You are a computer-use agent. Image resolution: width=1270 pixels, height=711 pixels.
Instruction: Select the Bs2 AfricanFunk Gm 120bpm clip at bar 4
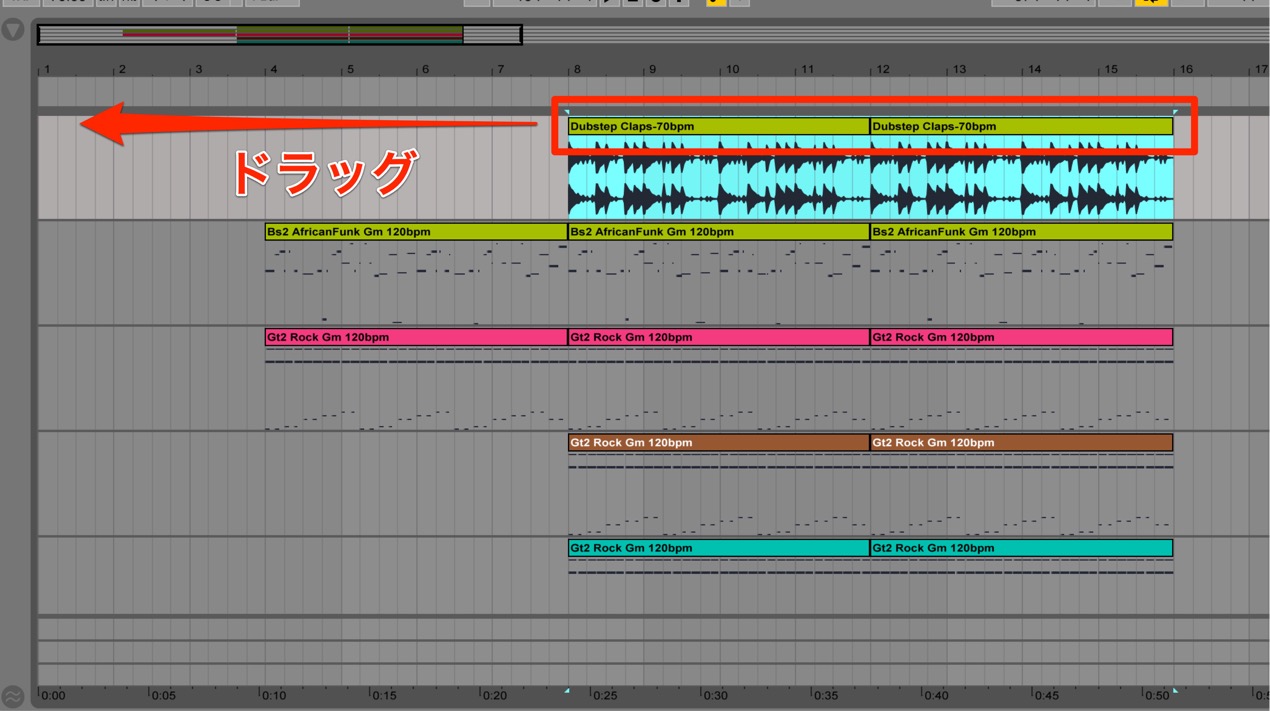point(416,231)
